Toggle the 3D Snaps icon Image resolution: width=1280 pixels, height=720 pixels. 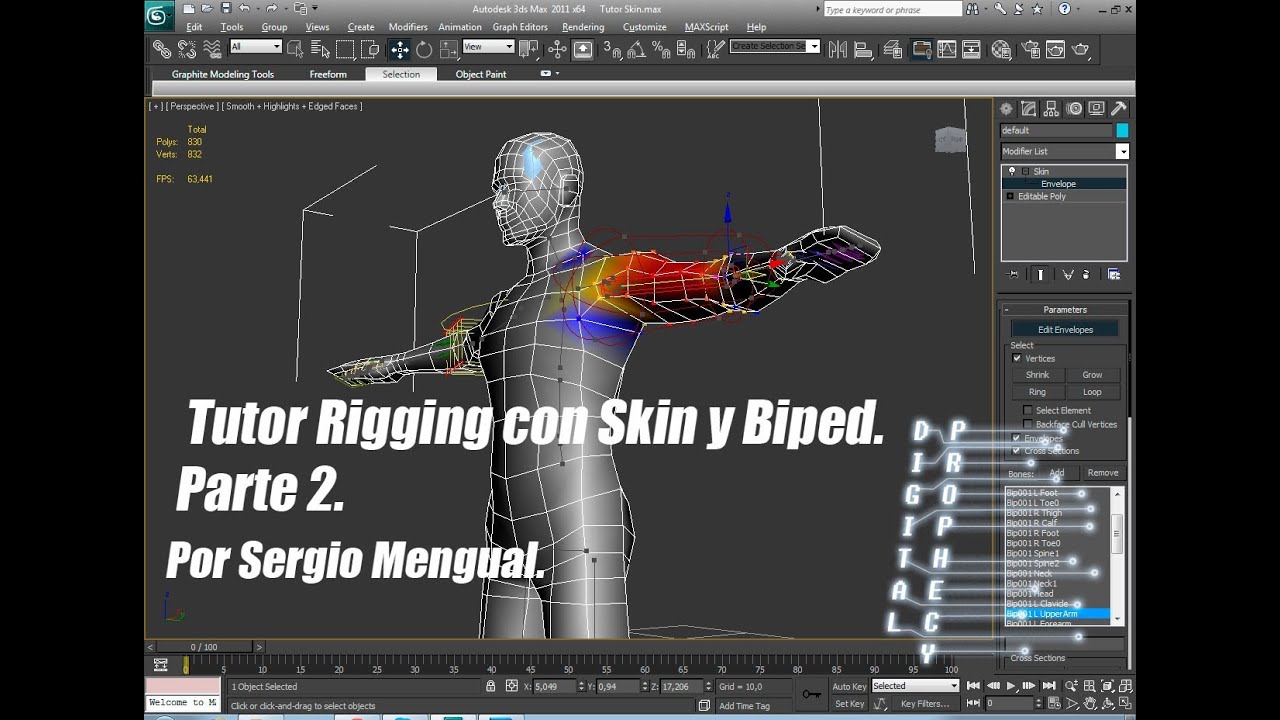pos(613,49)
